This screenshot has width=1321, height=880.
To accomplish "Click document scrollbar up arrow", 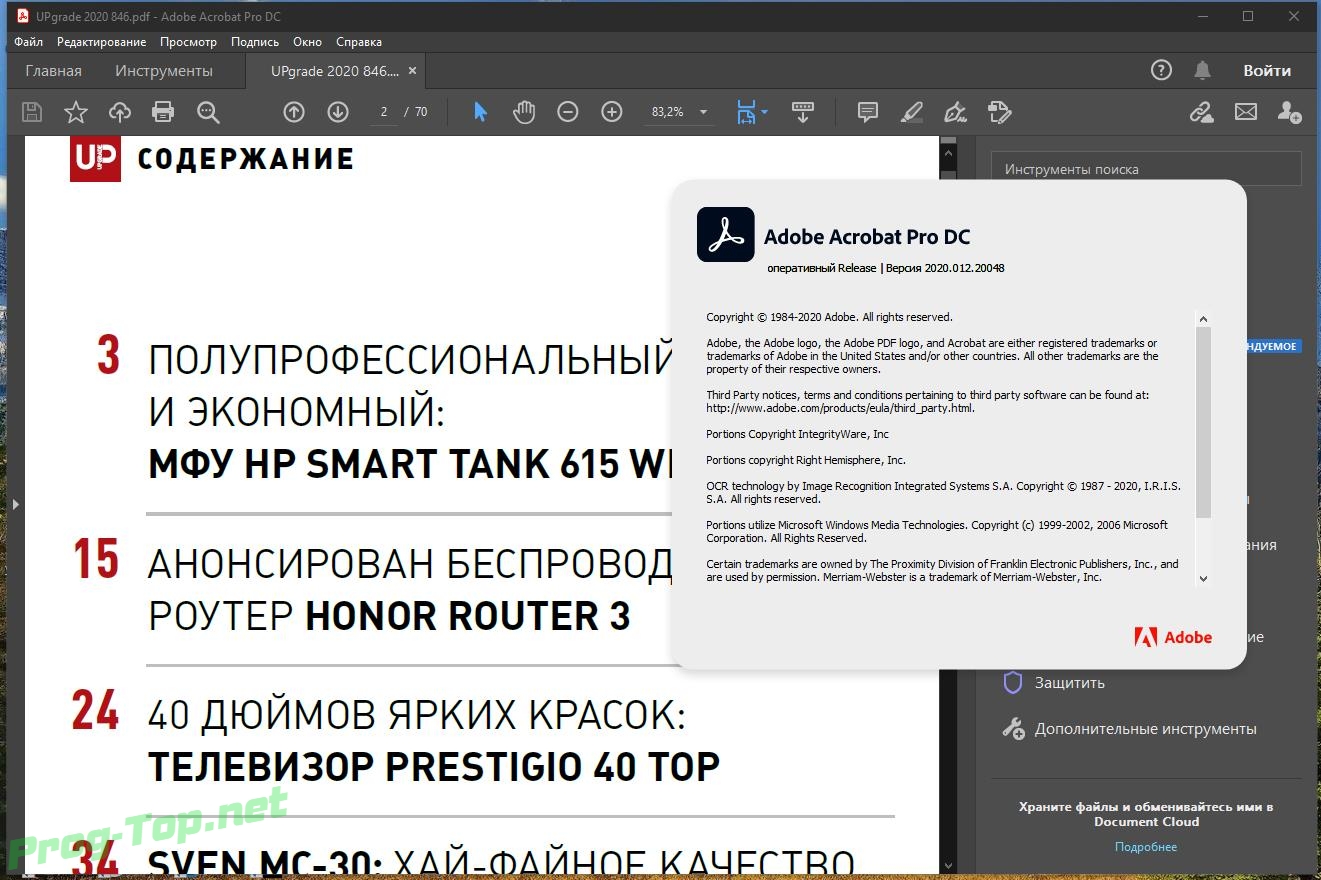I will click(948, 155).
